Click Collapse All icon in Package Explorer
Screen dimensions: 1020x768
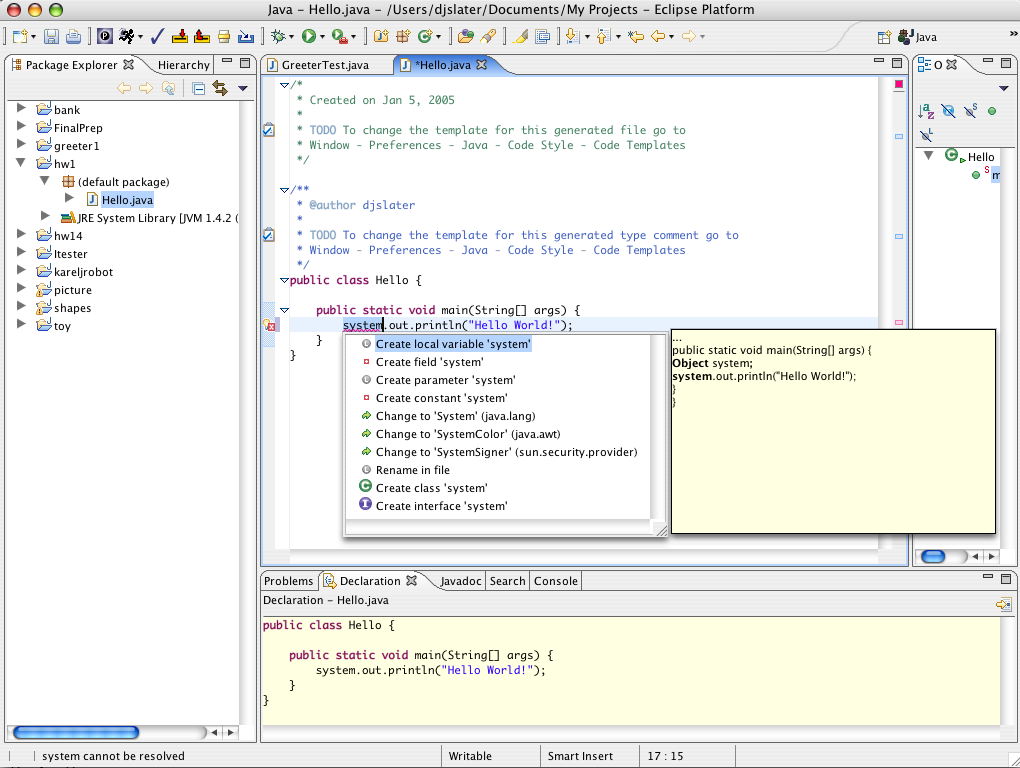199,88
